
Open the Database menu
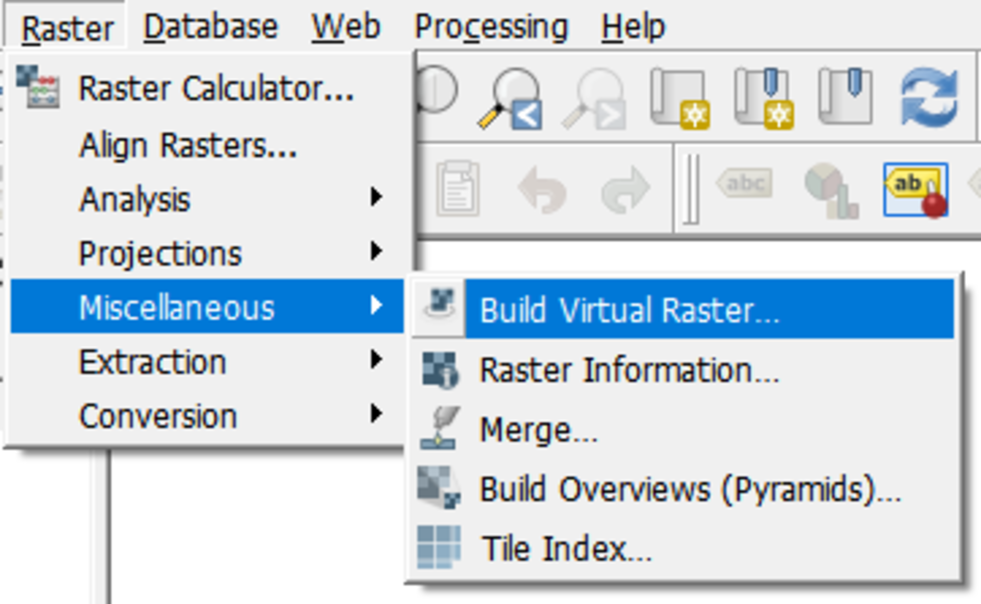[210, 27]
